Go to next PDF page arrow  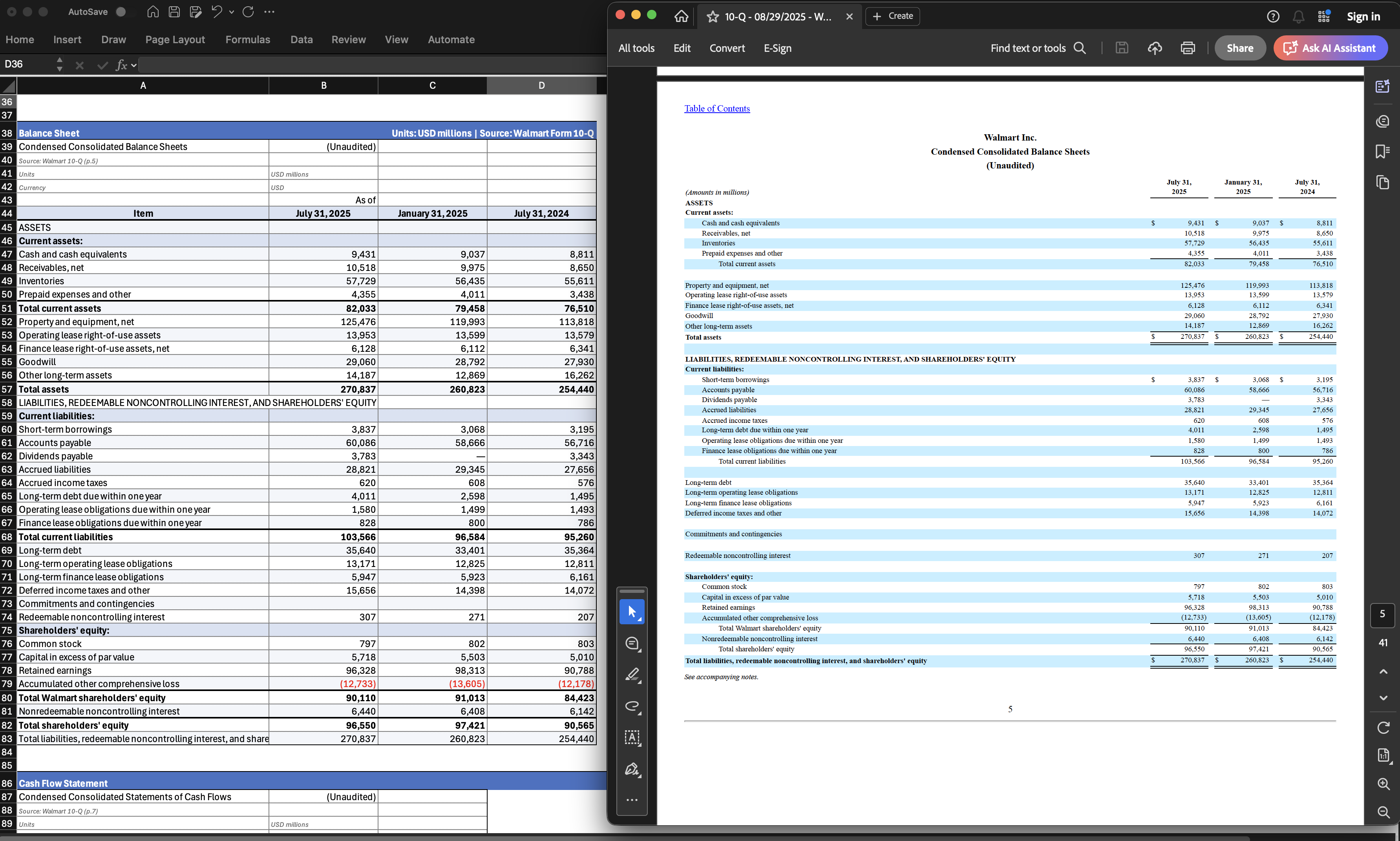(x=1383, y=698)
